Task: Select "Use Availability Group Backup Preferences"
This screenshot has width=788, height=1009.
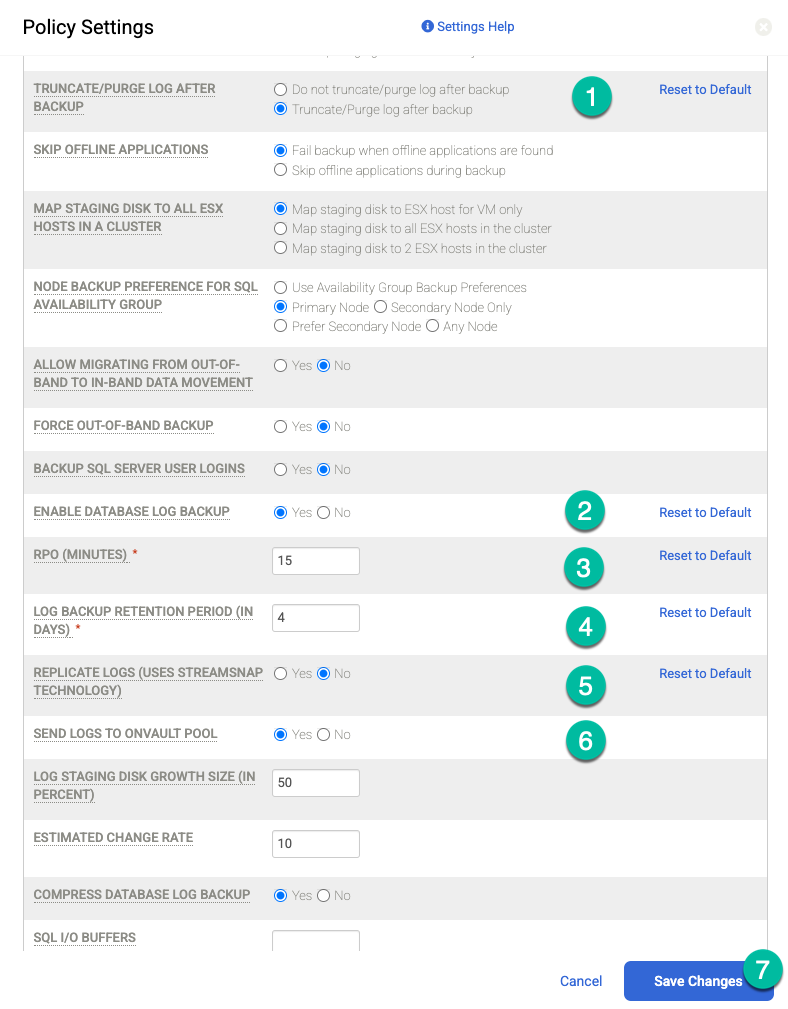Action: pyautogui.click(x=281, y=287)
